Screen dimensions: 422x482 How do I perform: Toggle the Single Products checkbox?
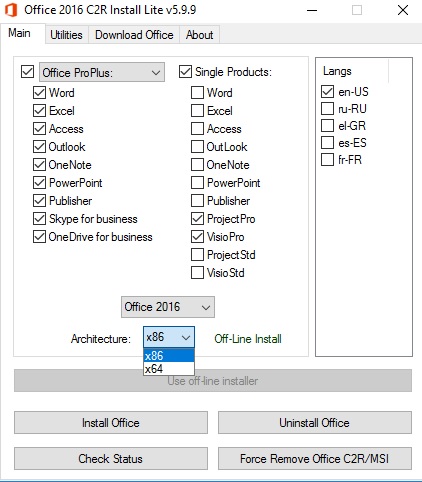coord(185,72)
